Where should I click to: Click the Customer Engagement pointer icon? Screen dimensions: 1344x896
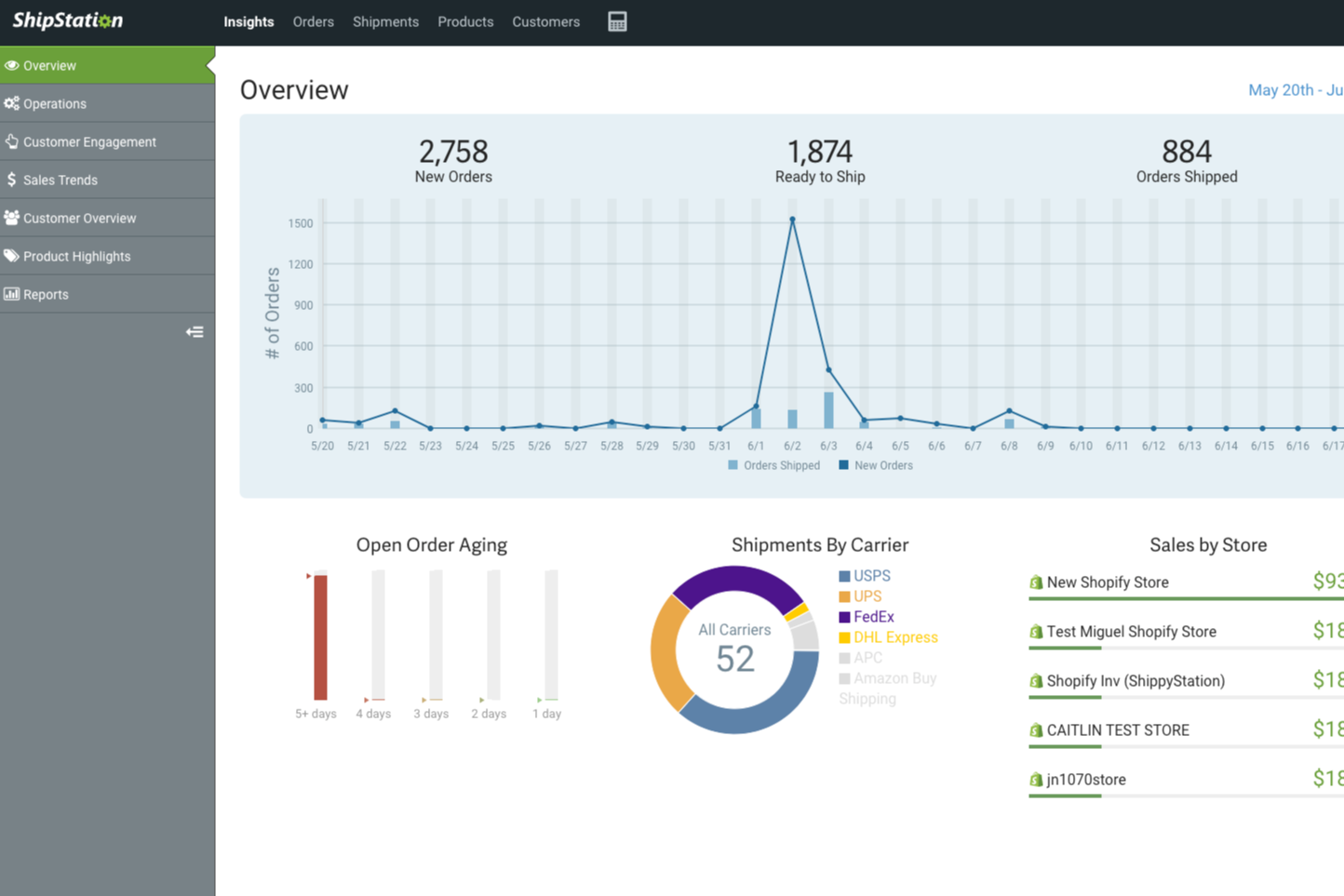[x=12, y=142]
